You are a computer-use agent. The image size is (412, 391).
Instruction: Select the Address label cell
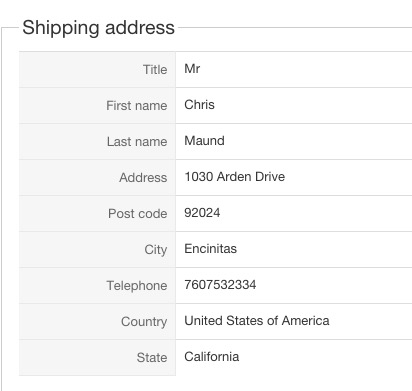(x=97, y=177)
